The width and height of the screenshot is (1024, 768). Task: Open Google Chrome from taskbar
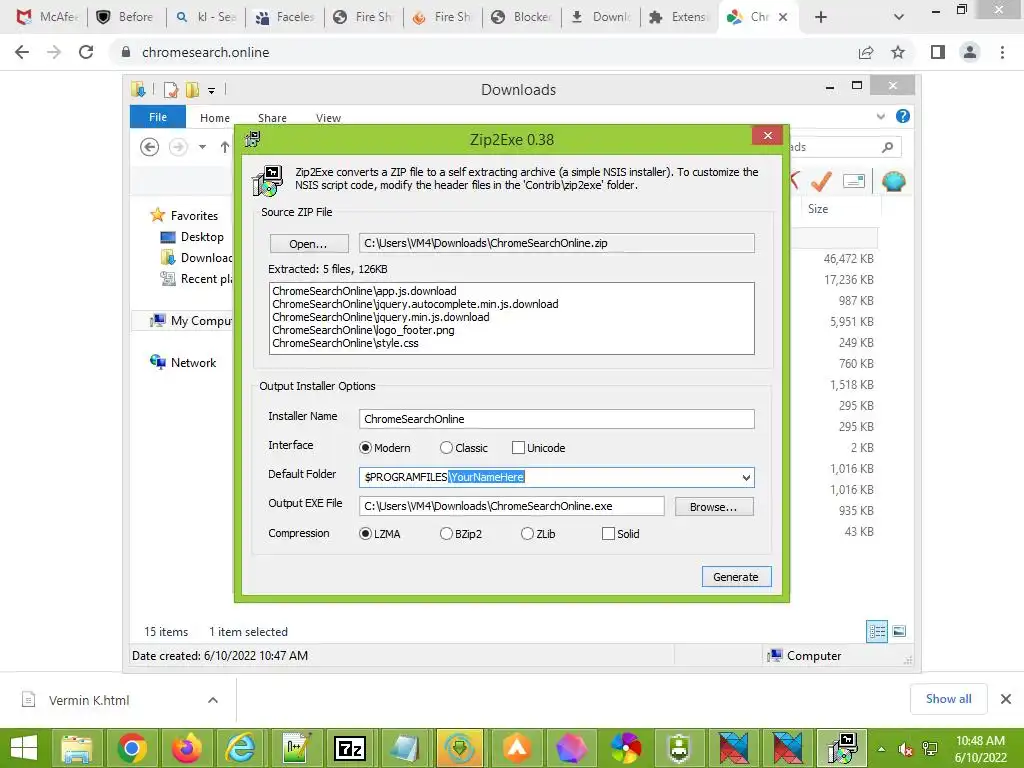[x=132, y=748]
